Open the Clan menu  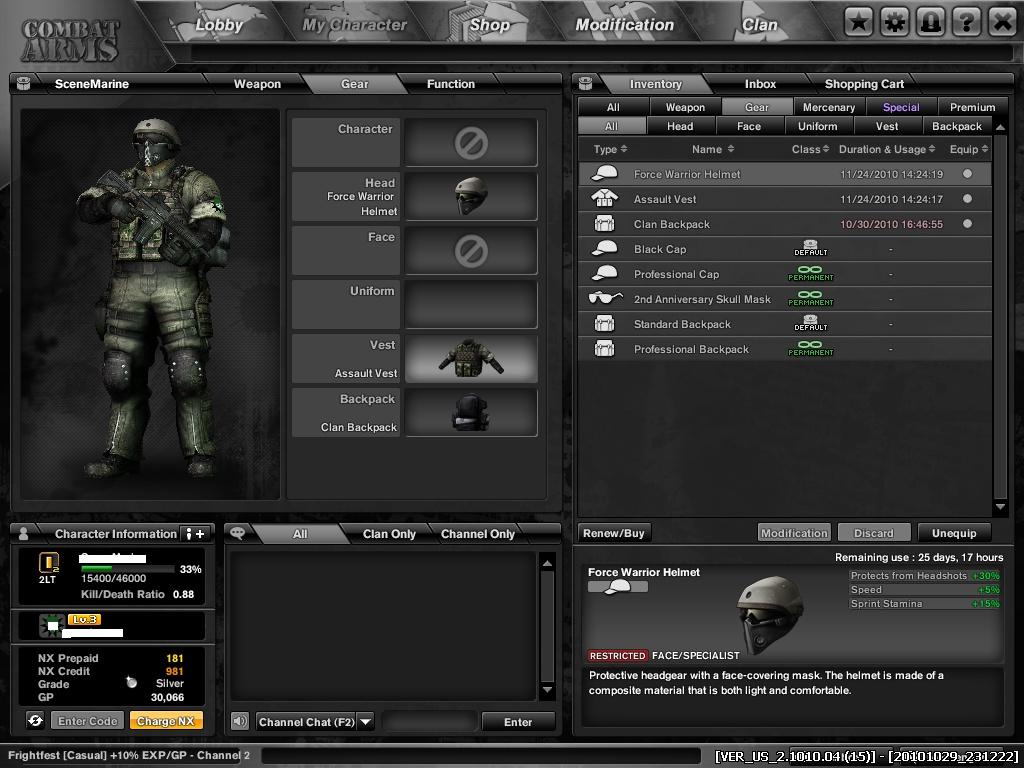(760, 25)
